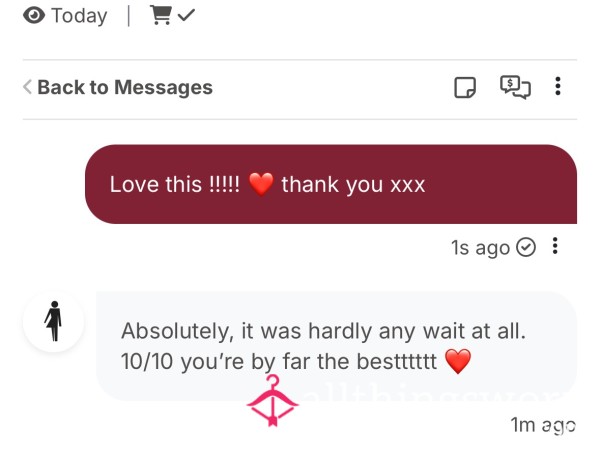Click the heart emoji in received message
Viewport: 600px width, 455px height.
(x=458, y=361)
